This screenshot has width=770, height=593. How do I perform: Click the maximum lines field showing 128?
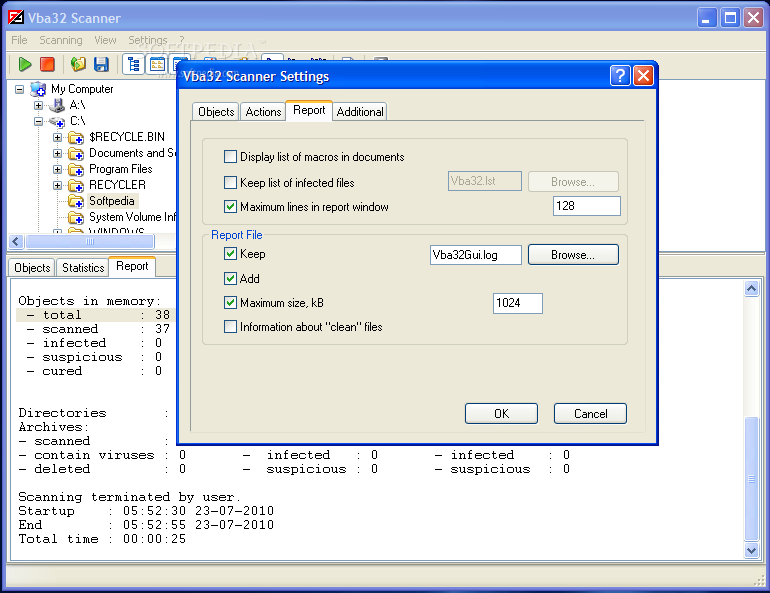click(587, 206)
